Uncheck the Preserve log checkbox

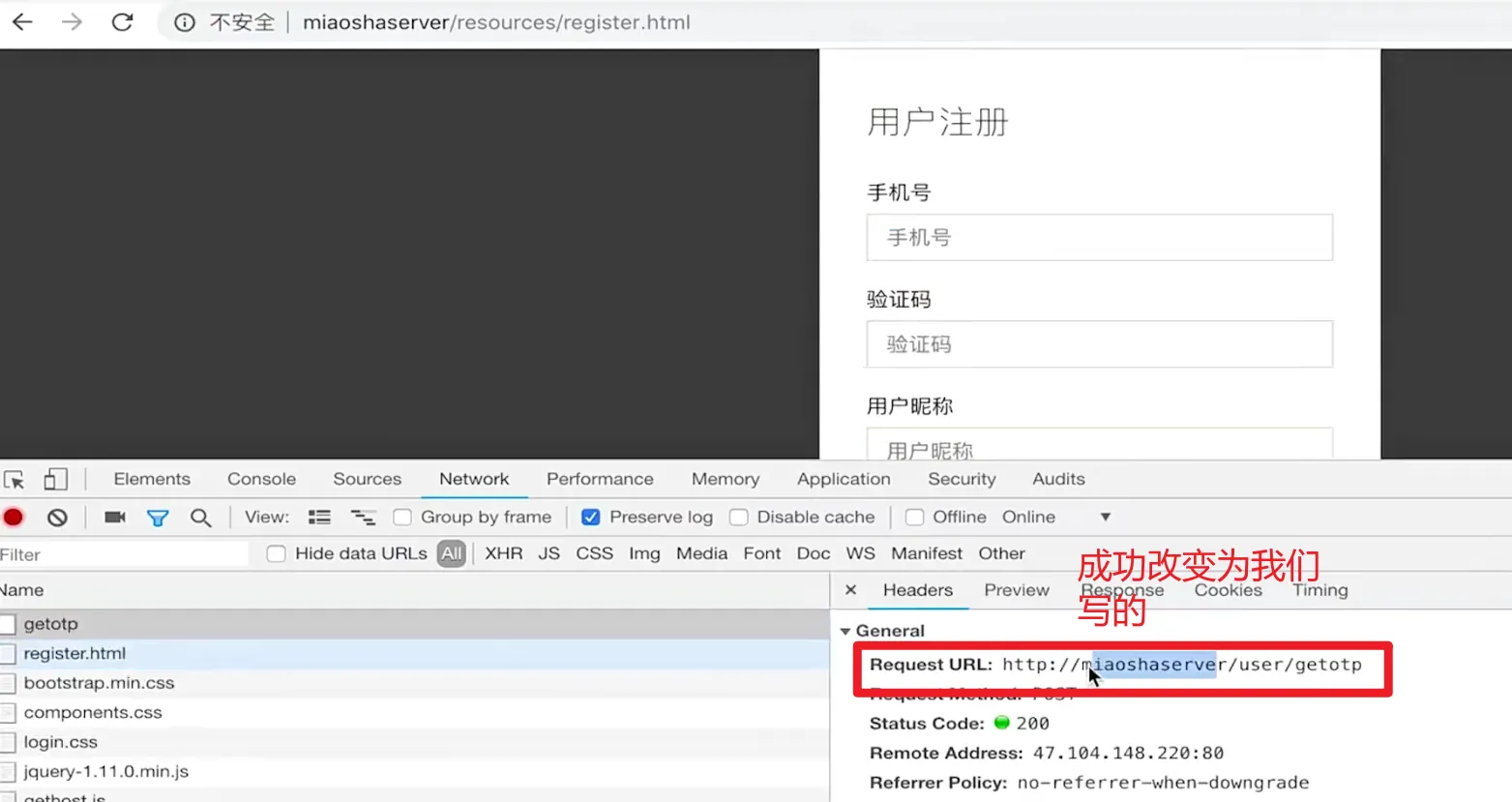tap(590, 518)
